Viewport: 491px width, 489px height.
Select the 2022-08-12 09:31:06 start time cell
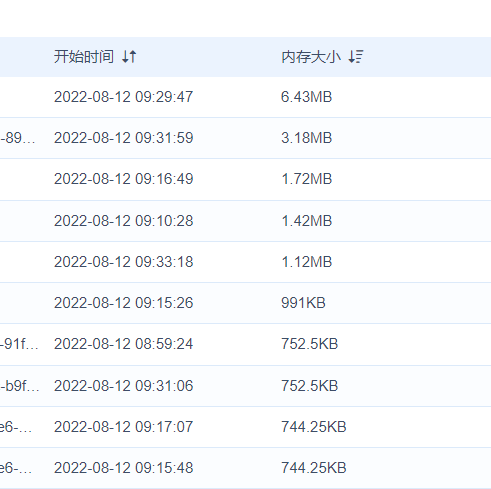[124, 386]
